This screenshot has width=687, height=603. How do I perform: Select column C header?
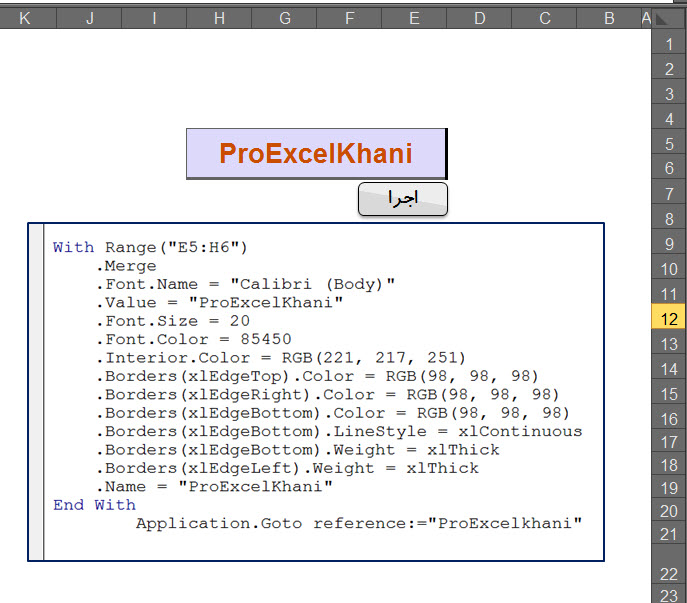pyautogui.click(x=544, y=18)
